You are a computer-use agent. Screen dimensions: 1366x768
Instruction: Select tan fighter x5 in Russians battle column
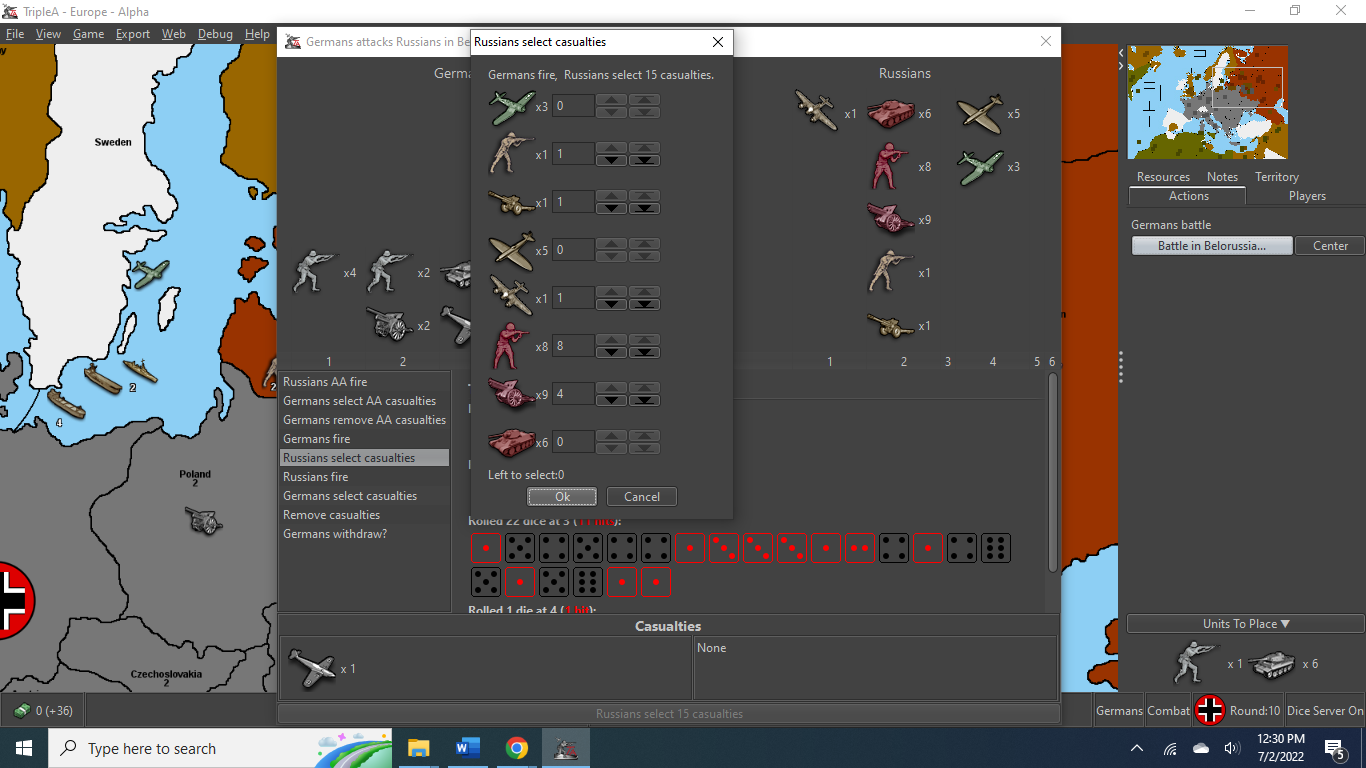pos(980,113)
